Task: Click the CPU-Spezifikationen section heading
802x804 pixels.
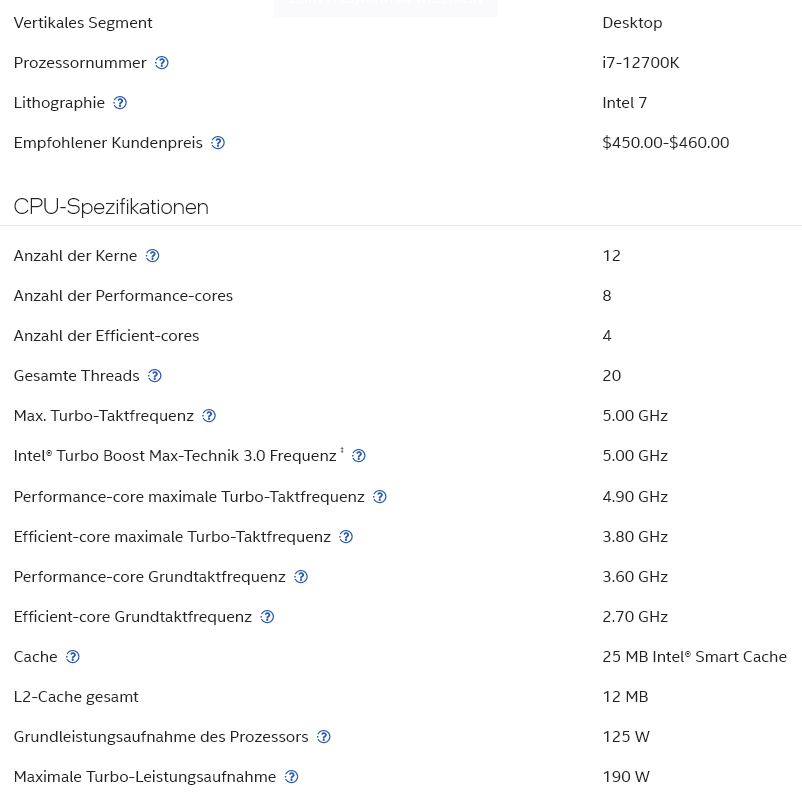Action: 111,207
